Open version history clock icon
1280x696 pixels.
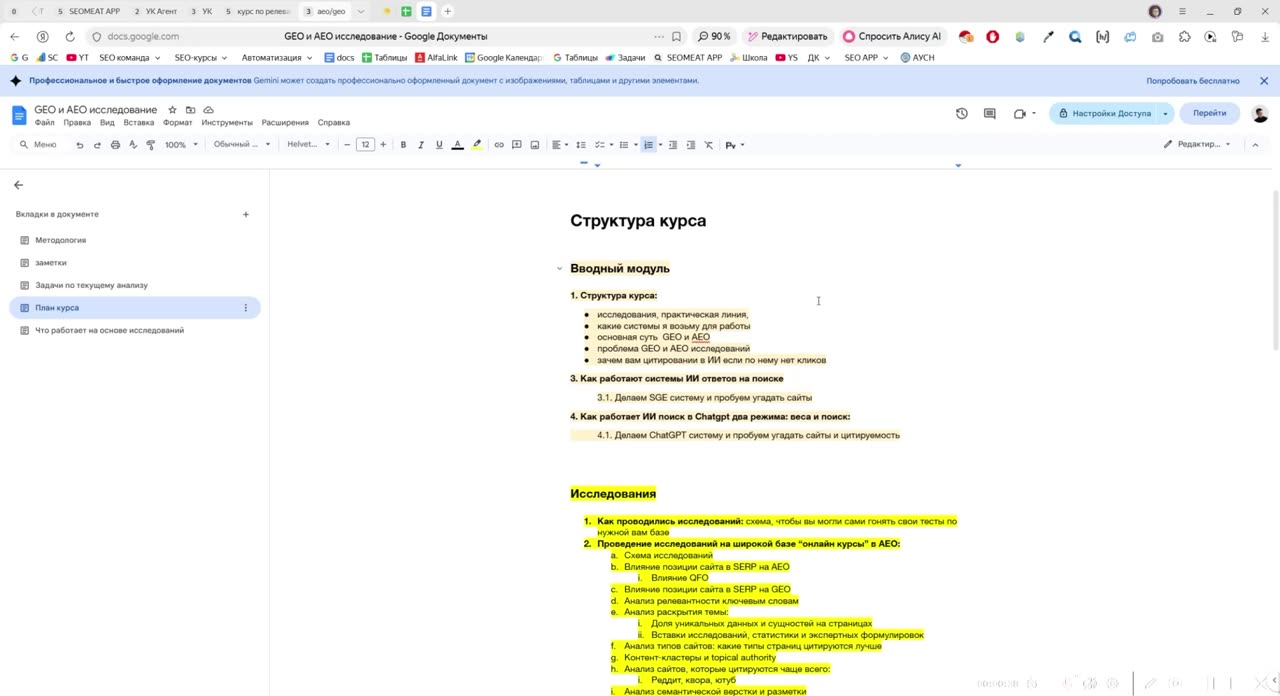(x=962, y=113)
